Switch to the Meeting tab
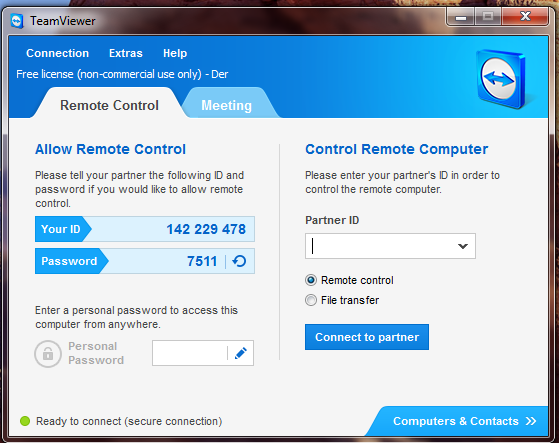This screenshot has width=559, height=443. [x=227, y=105]
